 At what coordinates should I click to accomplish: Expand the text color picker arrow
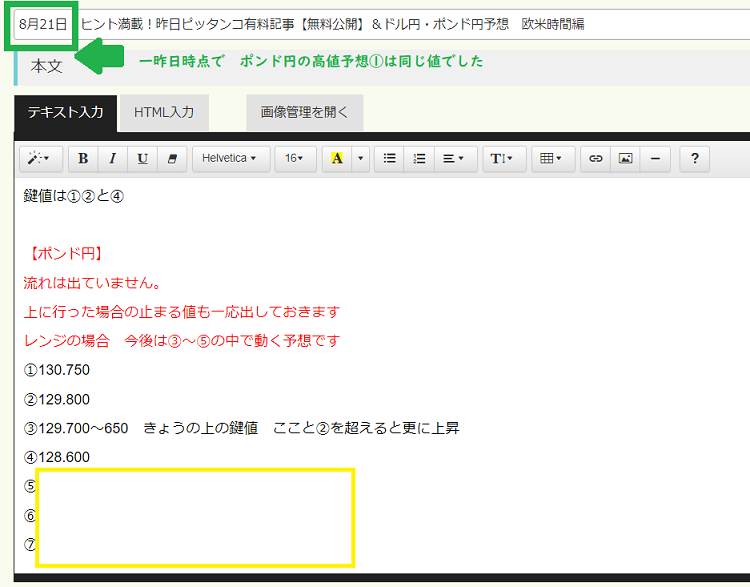pyautogui.click(x=361, y=158)
